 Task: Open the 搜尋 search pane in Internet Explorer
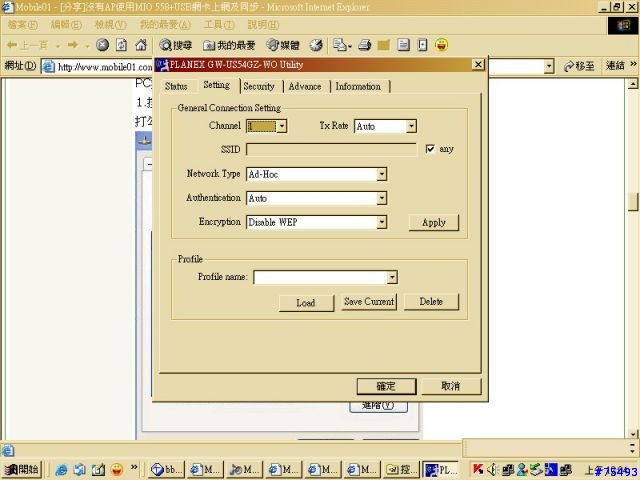tap(176, 45)
